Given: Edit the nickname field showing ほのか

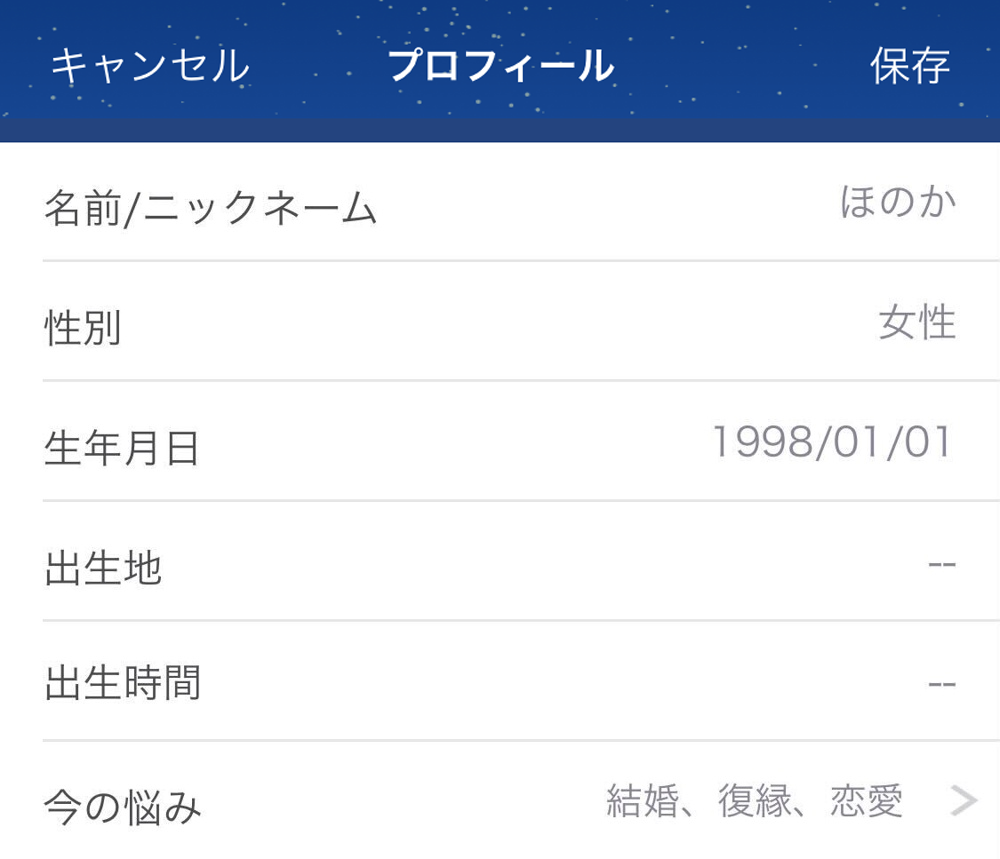Looking at the screenshot, I should click(x=897, y=202).
